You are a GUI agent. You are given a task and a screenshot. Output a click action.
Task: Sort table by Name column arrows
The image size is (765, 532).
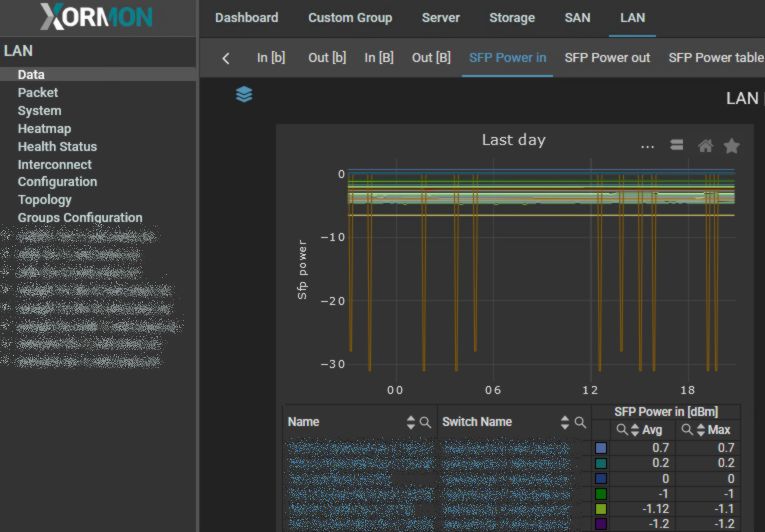pos(411,423)
